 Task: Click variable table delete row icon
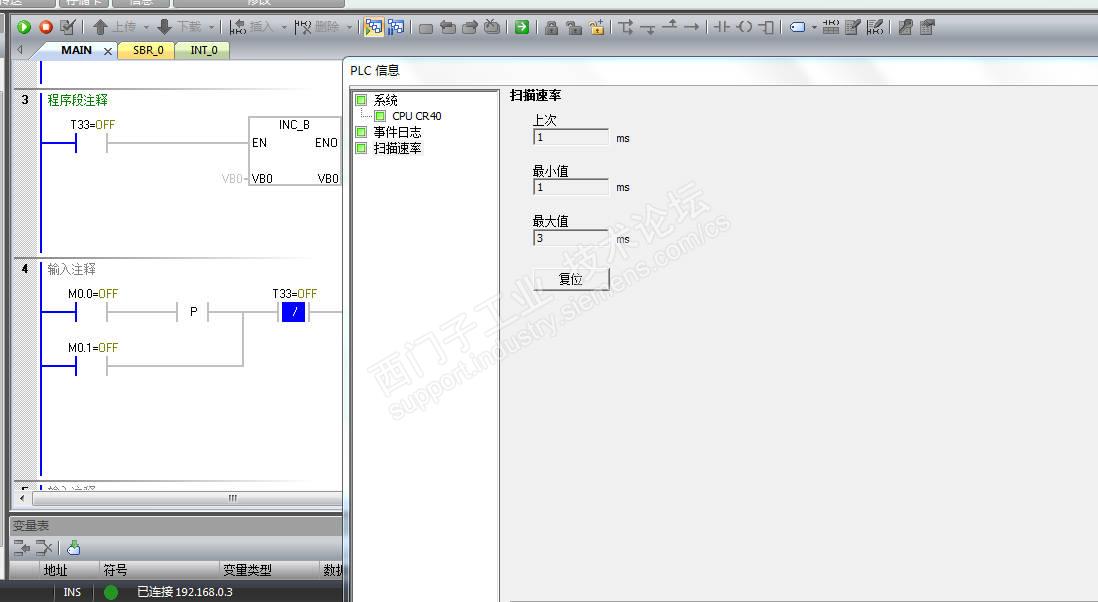(x=43, y=548)
